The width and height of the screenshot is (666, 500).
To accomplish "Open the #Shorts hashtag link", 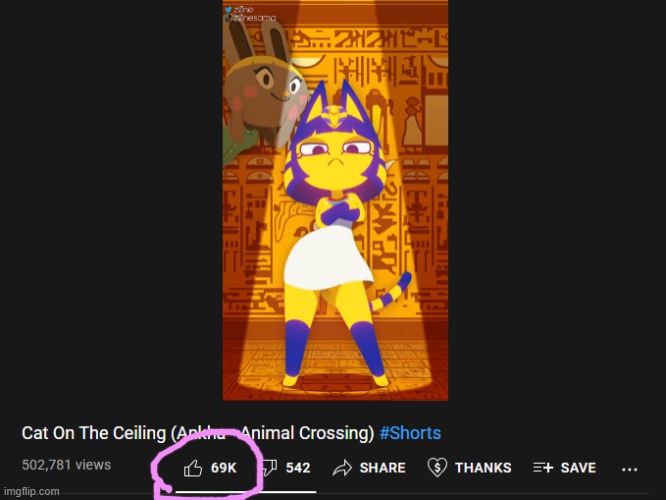I will (410, 433).
